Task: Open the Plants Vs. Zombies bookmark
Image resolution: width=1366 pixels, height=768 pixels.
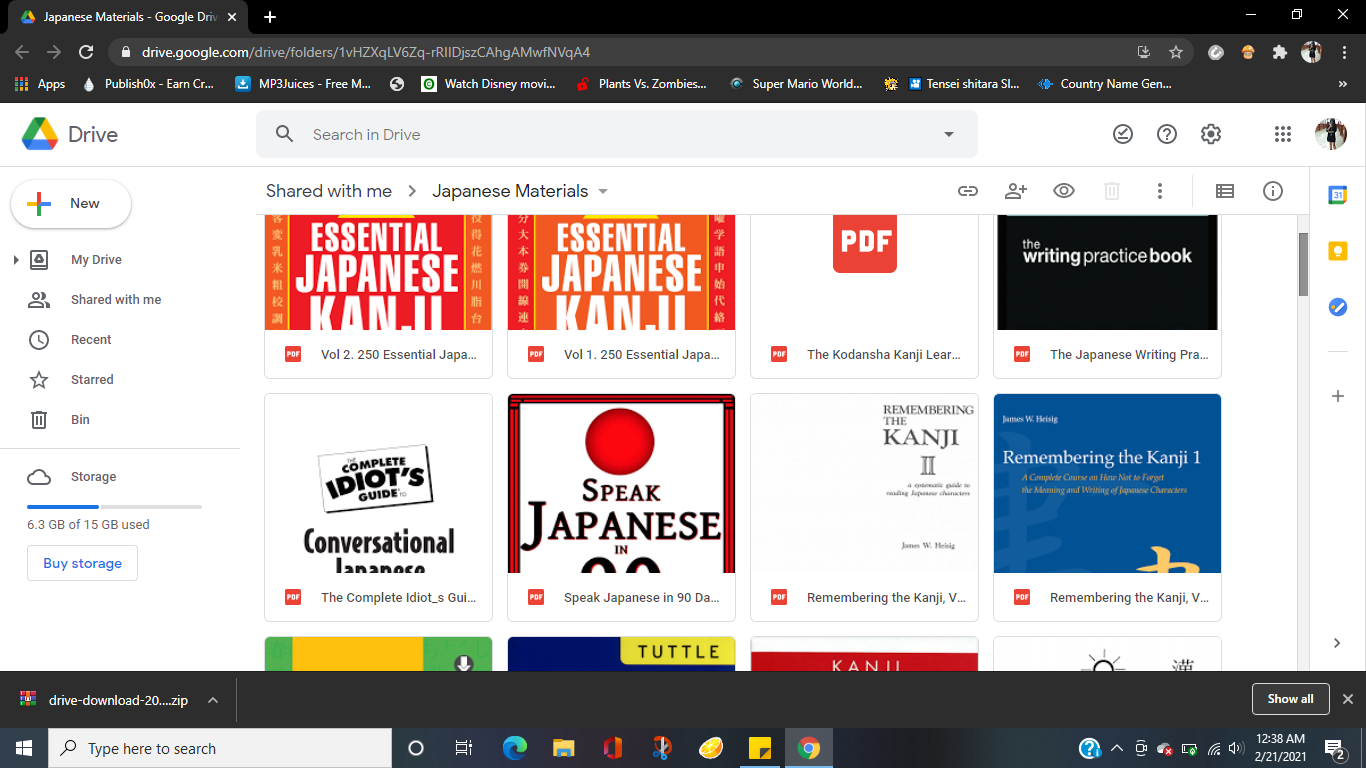Action: 641,84
